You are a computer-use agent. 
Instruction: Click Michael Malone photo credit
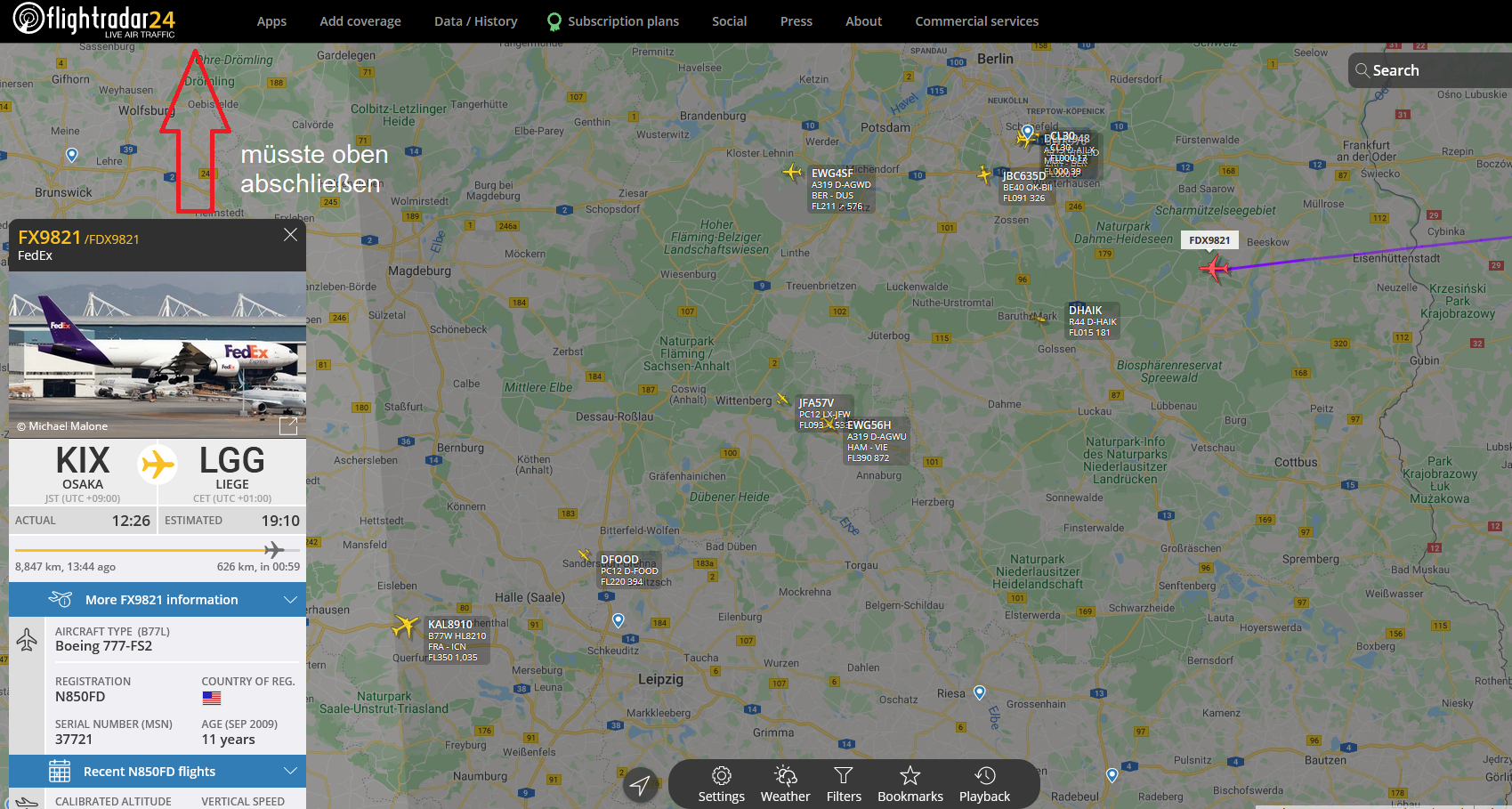click(62, 426)
